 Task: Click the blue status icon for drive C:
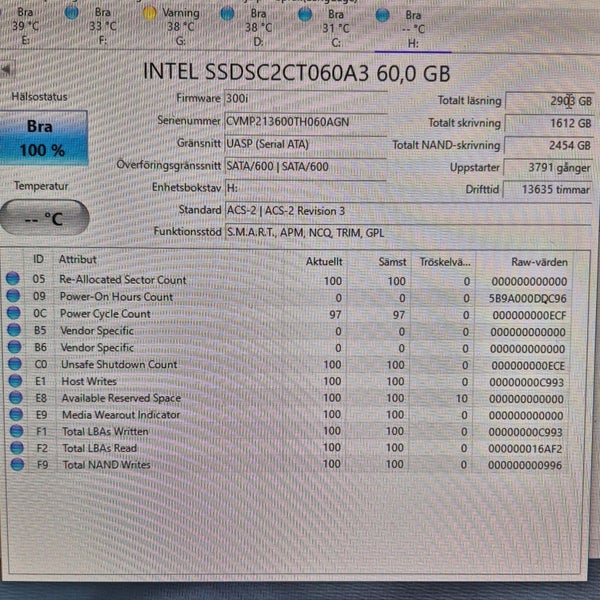305,15
